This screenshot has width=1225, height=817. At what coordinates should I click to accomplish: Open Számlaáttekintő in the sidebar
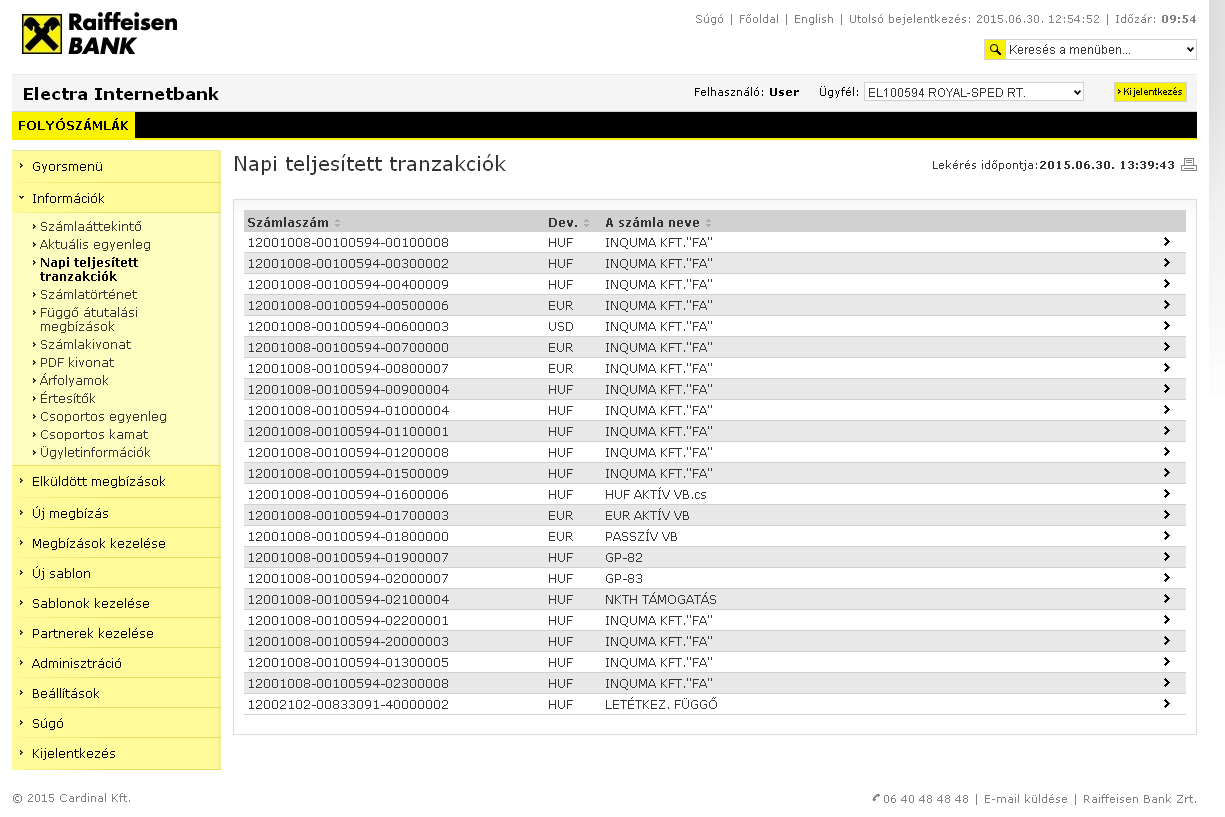tap(91, 226)
